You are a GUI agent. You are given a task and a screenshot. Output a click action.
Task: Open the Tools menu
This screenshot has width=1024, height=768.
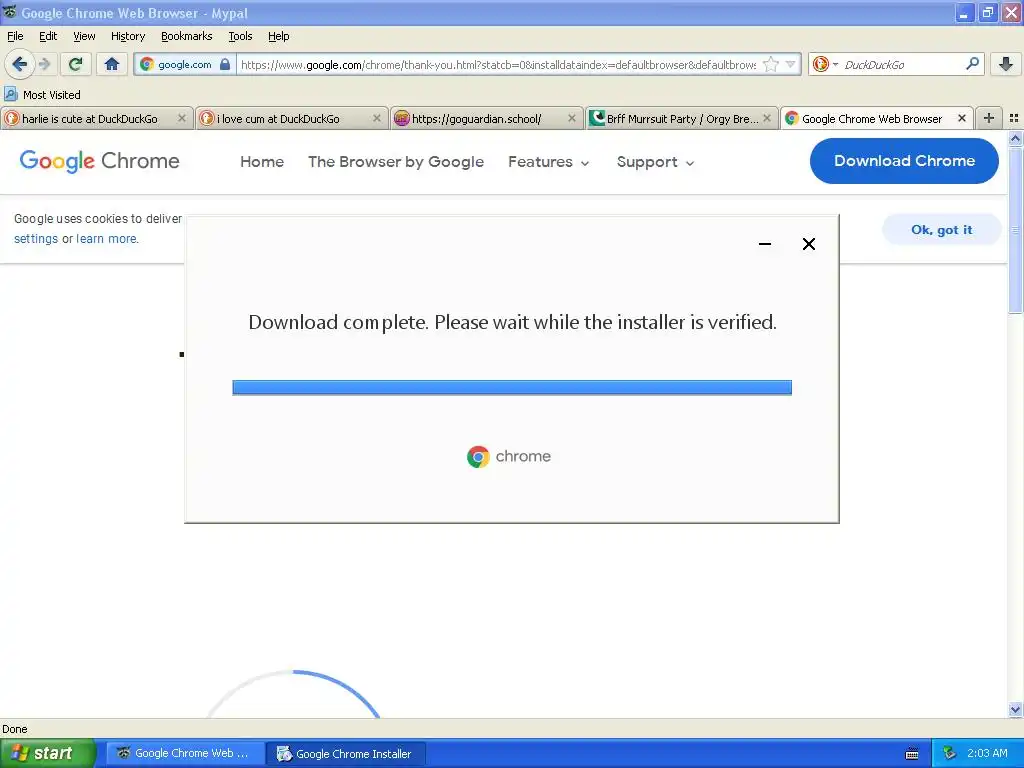click(240, 36)
